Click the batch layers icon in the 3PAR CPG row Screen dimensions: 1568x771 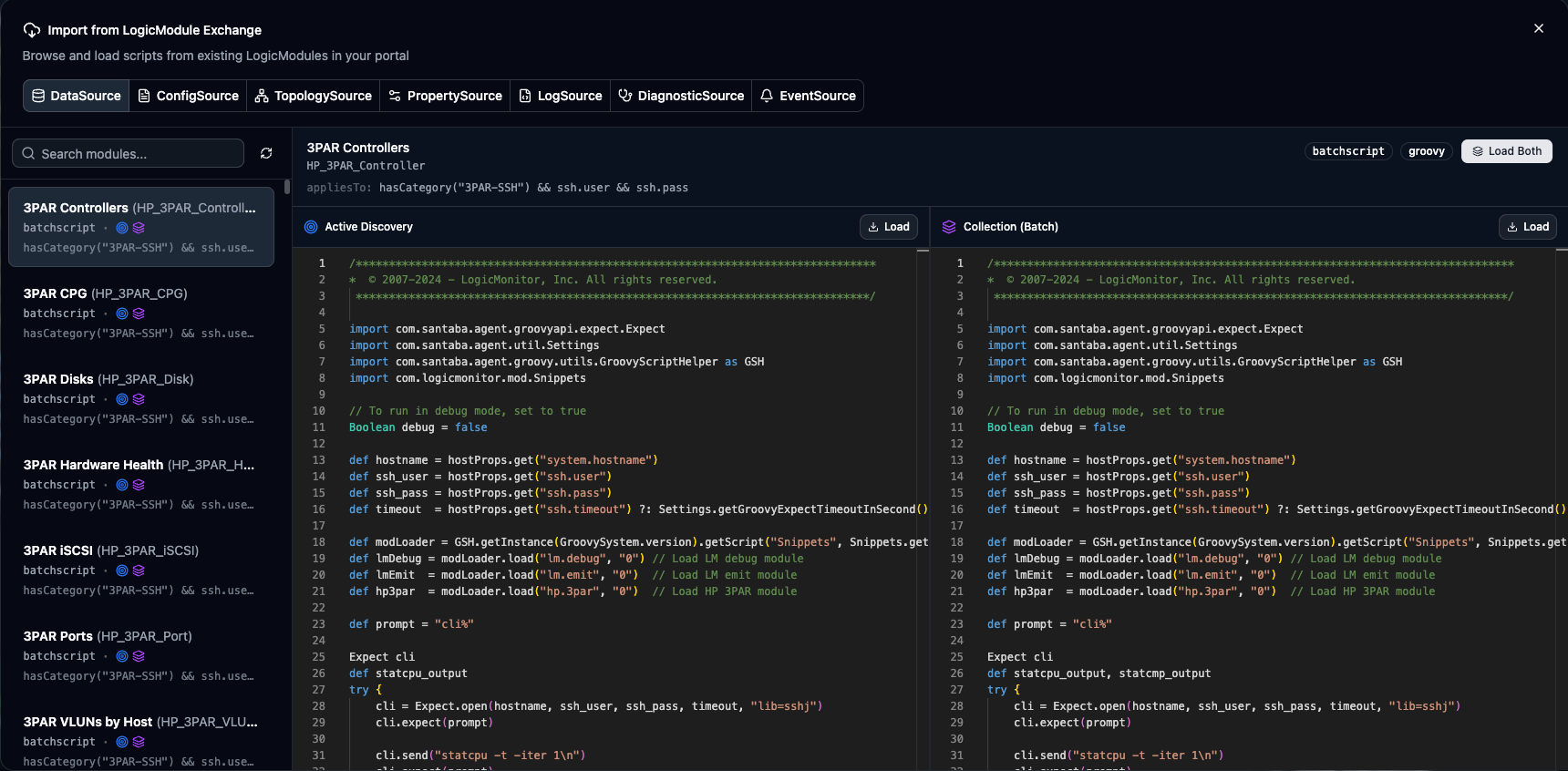coord(139,314)
